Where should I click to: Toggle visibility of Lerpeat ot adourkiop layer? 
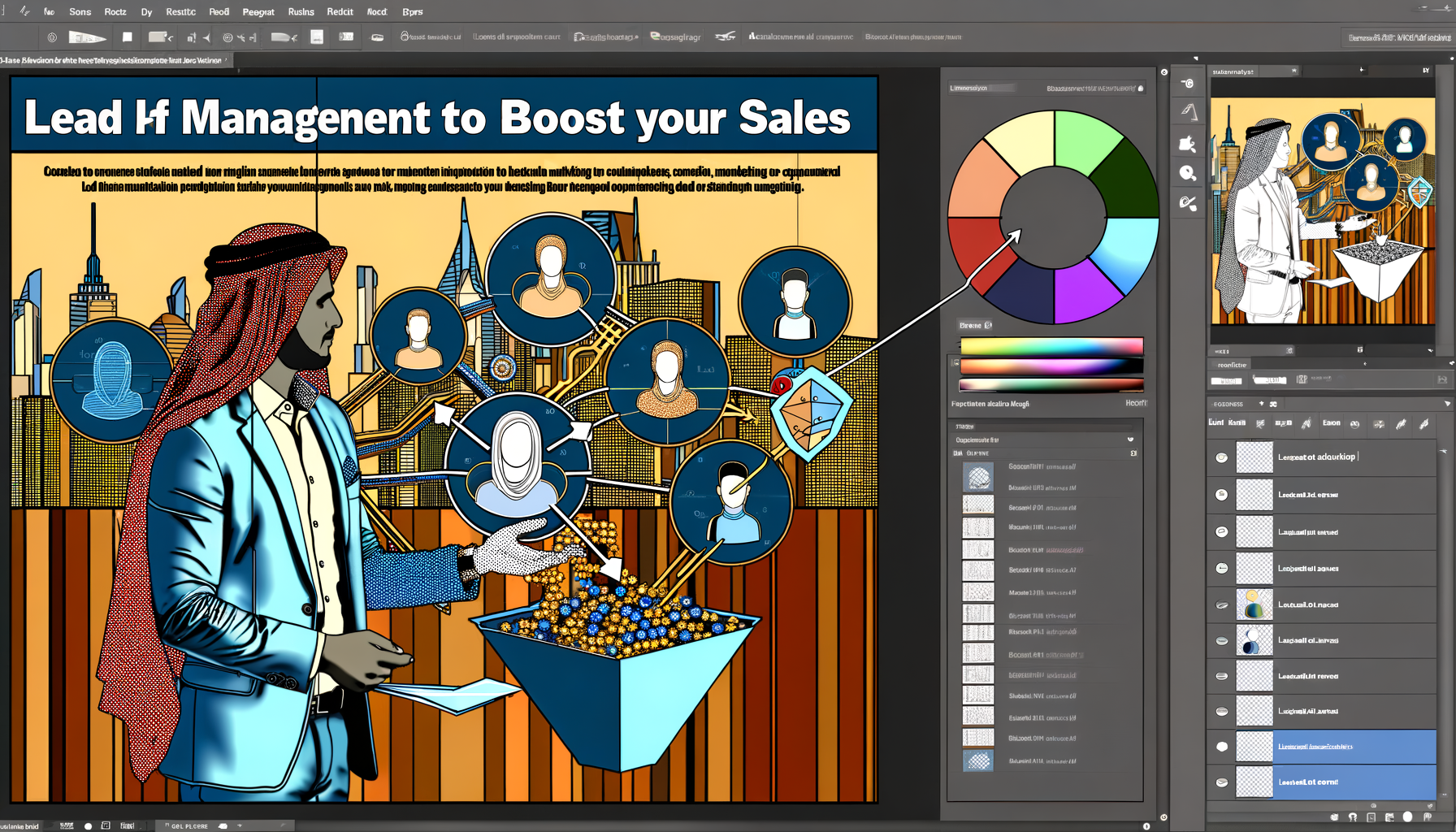click(x=1221, y=457)
